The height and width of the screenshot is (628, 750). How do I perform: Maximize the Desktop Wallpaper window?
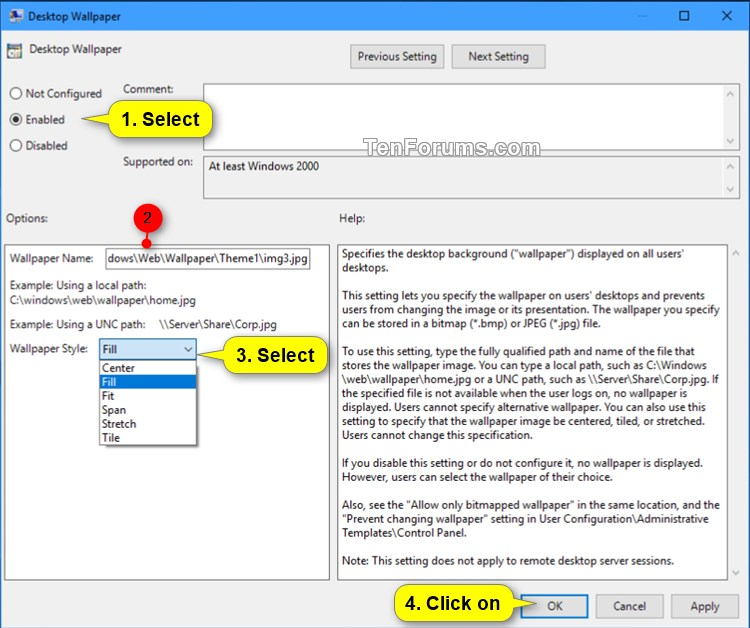(684, 16)
